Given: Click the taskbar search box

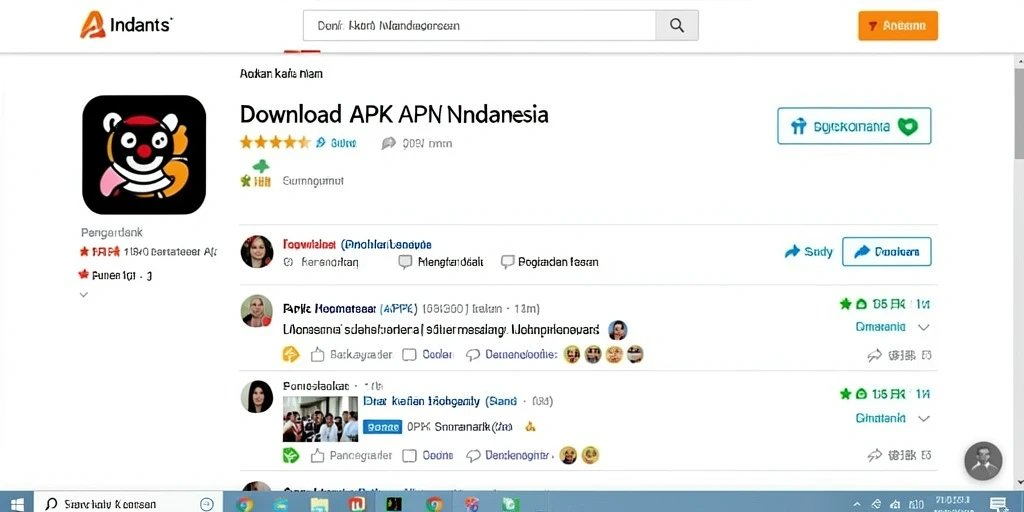Looking at the screenshot, I should [x=128, y=504].
